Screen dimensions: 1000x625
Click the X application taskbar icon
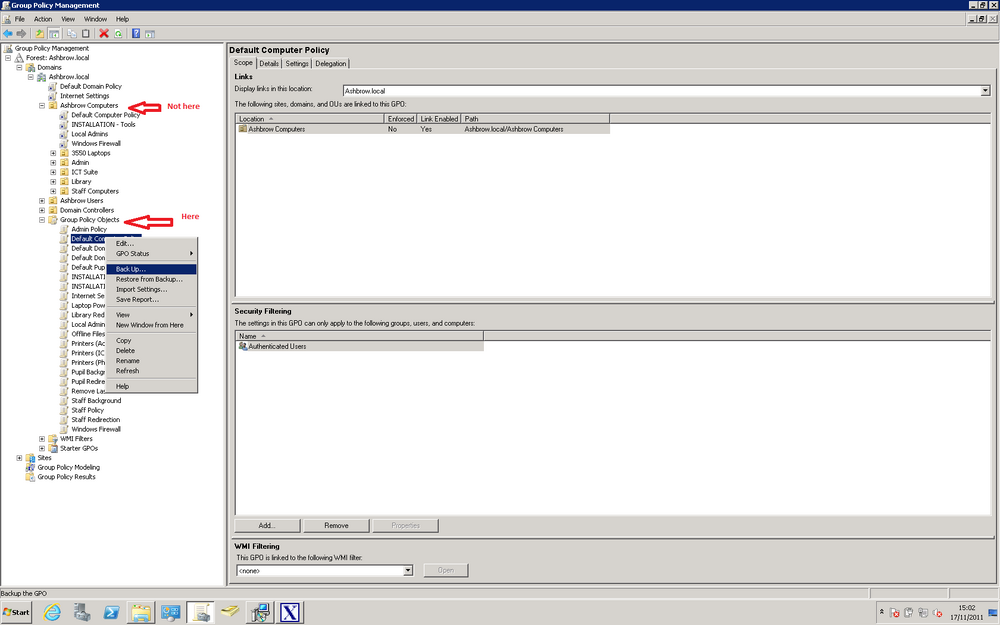point(290,613)
